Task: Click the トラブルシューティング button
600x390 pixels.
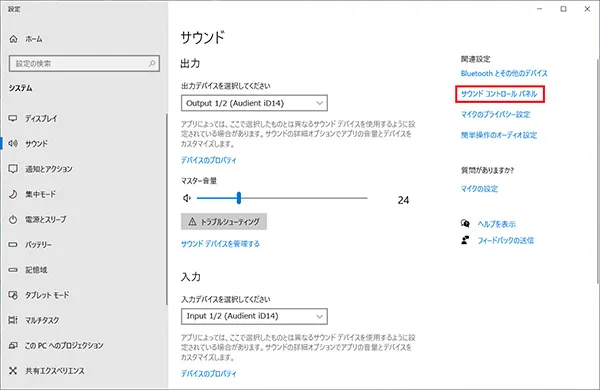Action: pos(224,222)
